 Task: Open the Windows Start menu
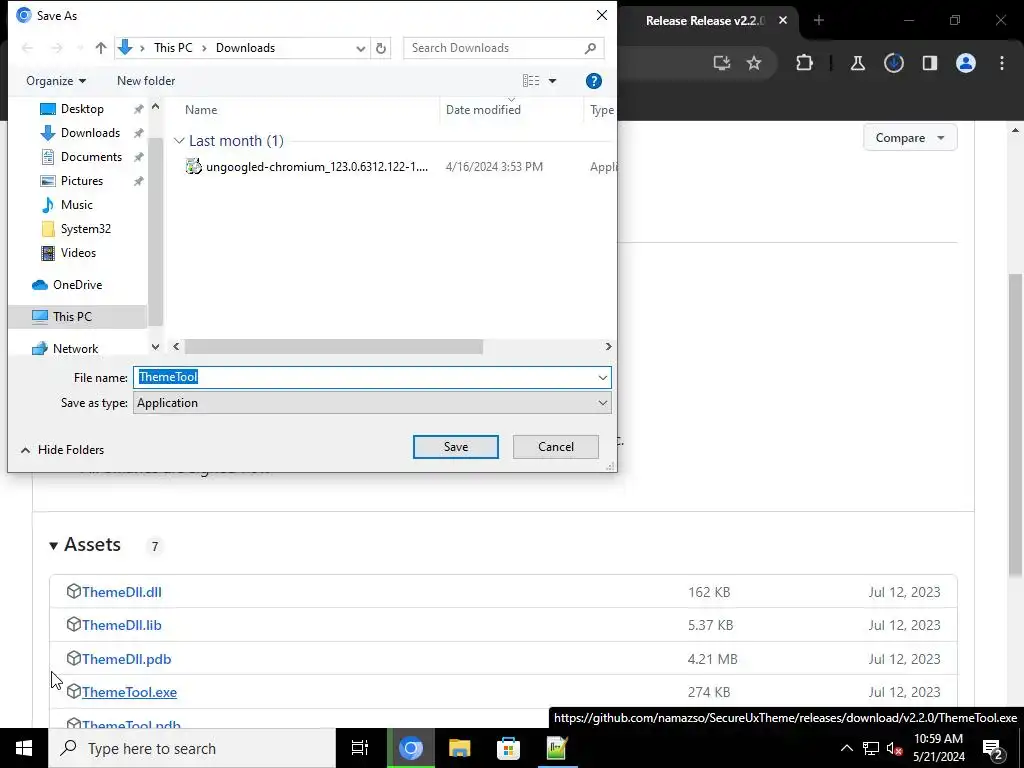click(24, 748)
